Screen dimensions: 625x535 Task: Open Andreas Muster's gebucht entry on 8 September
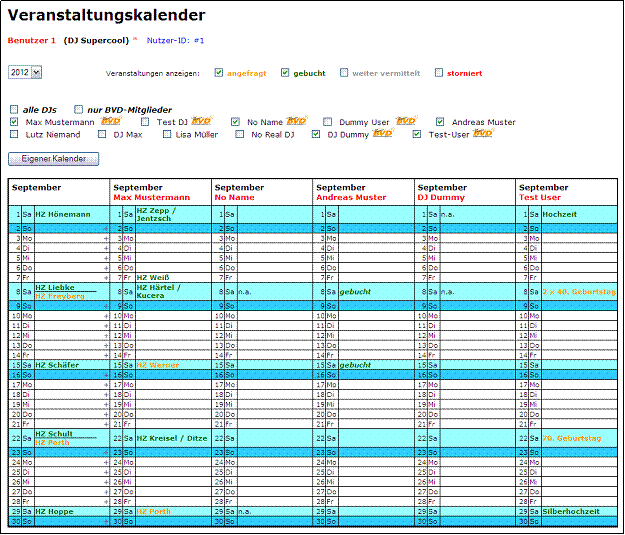pyautogui.click(x=354, y=292)
